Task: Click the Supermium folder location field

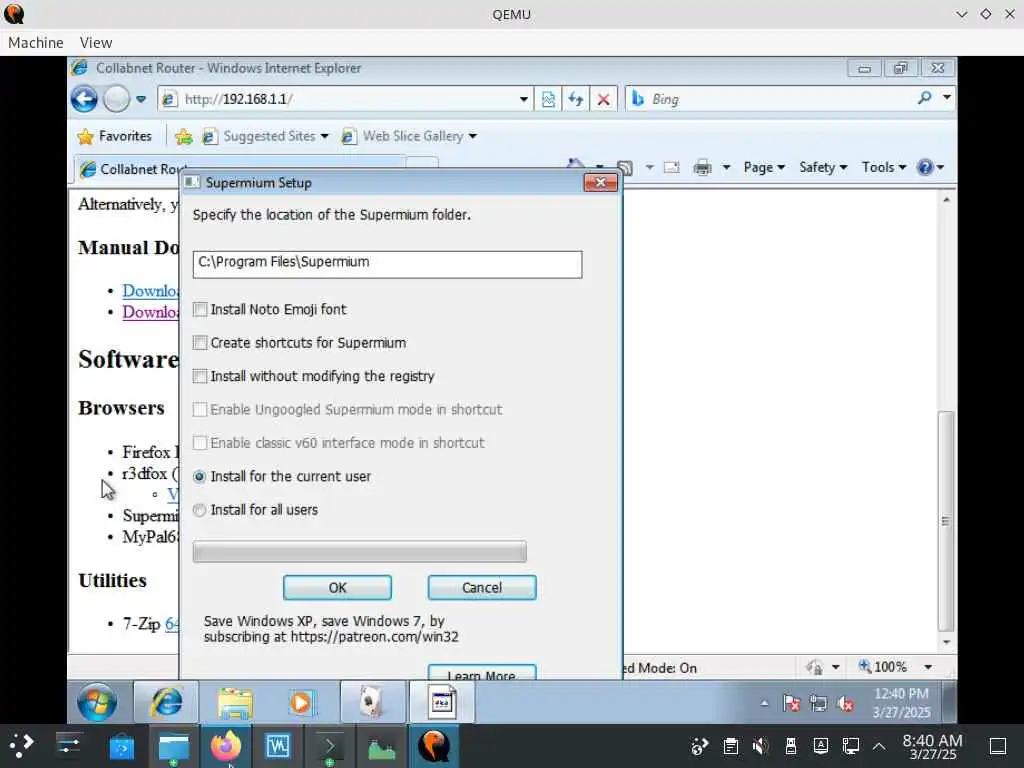Action: click(387, 264)
